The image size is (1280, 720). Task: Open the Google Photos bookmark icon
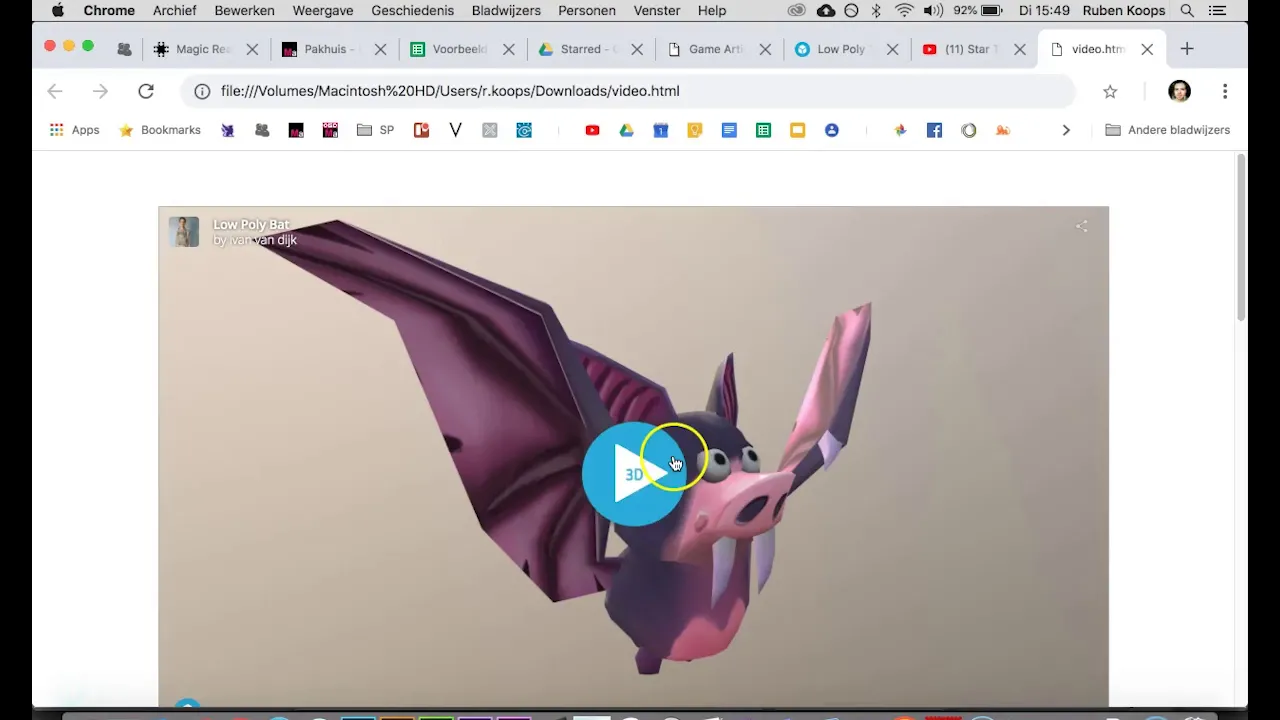click(x=900, y=130)
